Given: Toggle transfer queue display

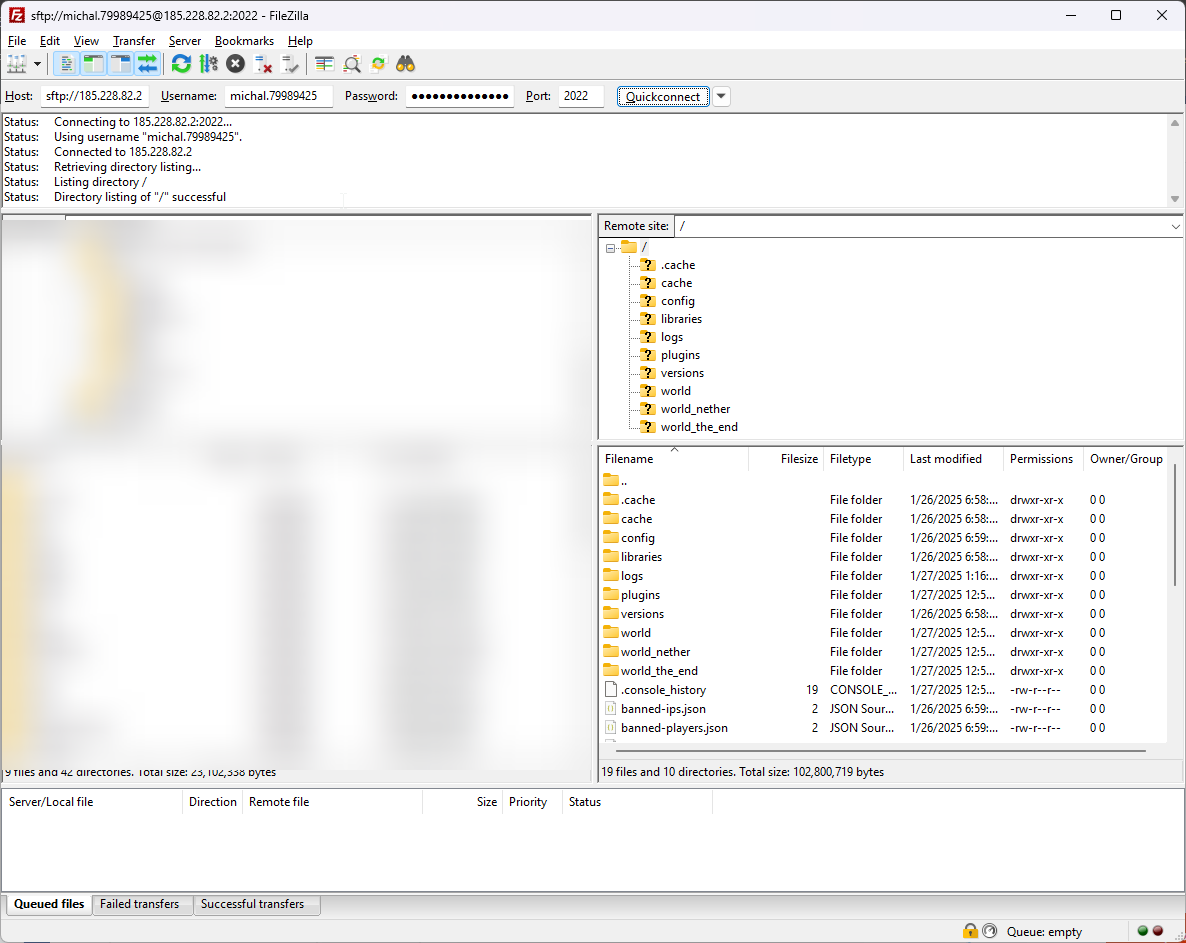Looking at the screenshot, I should pos(147,64).
